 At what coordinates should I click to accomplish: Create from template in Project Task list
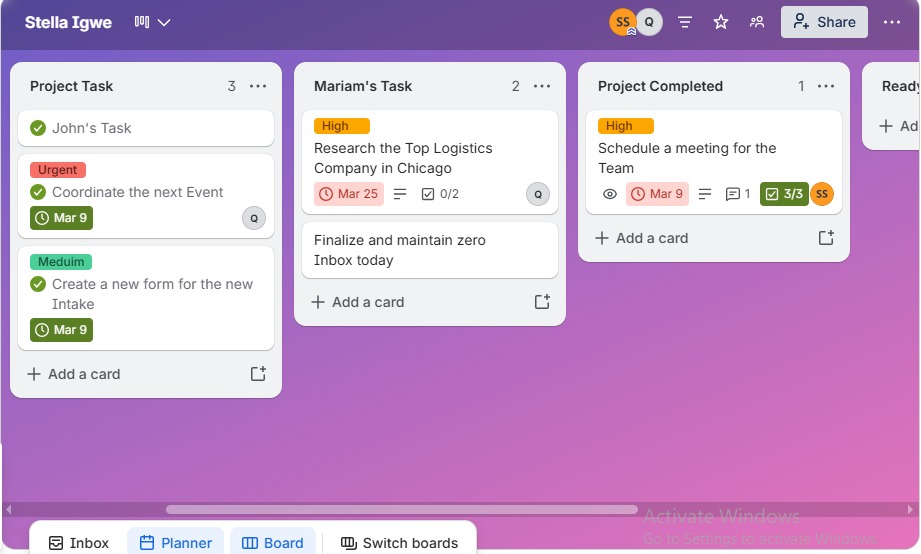coord(258,374)
